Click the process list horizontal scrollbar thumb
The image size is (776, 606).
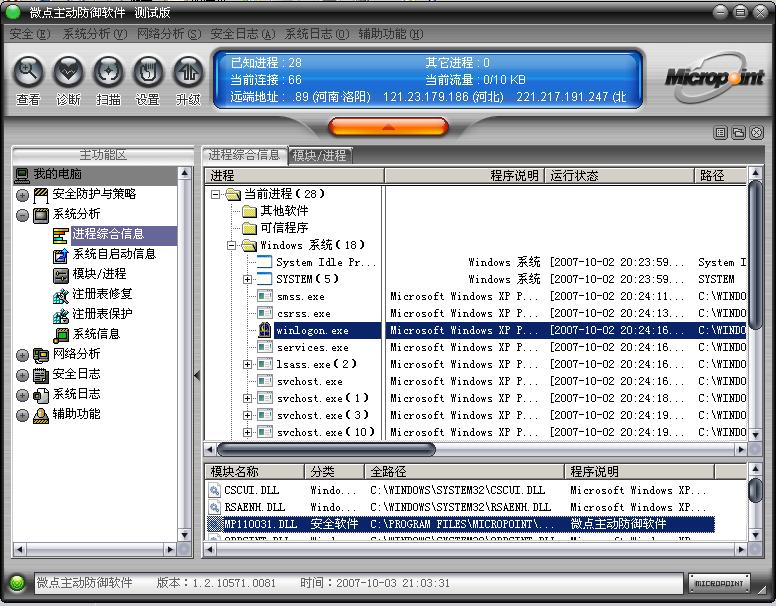point(326,450)
